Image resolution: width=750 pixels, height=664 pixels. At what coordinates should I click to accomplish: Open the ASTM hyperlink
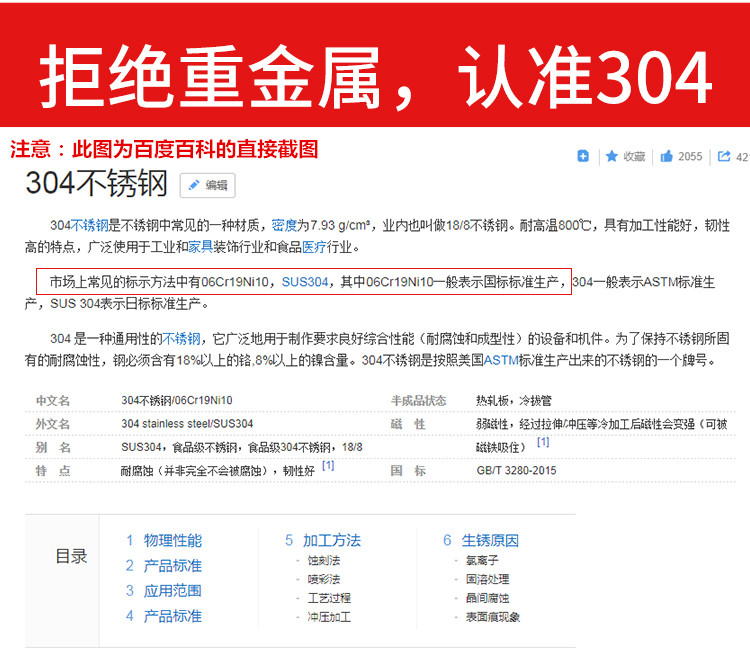501,360
